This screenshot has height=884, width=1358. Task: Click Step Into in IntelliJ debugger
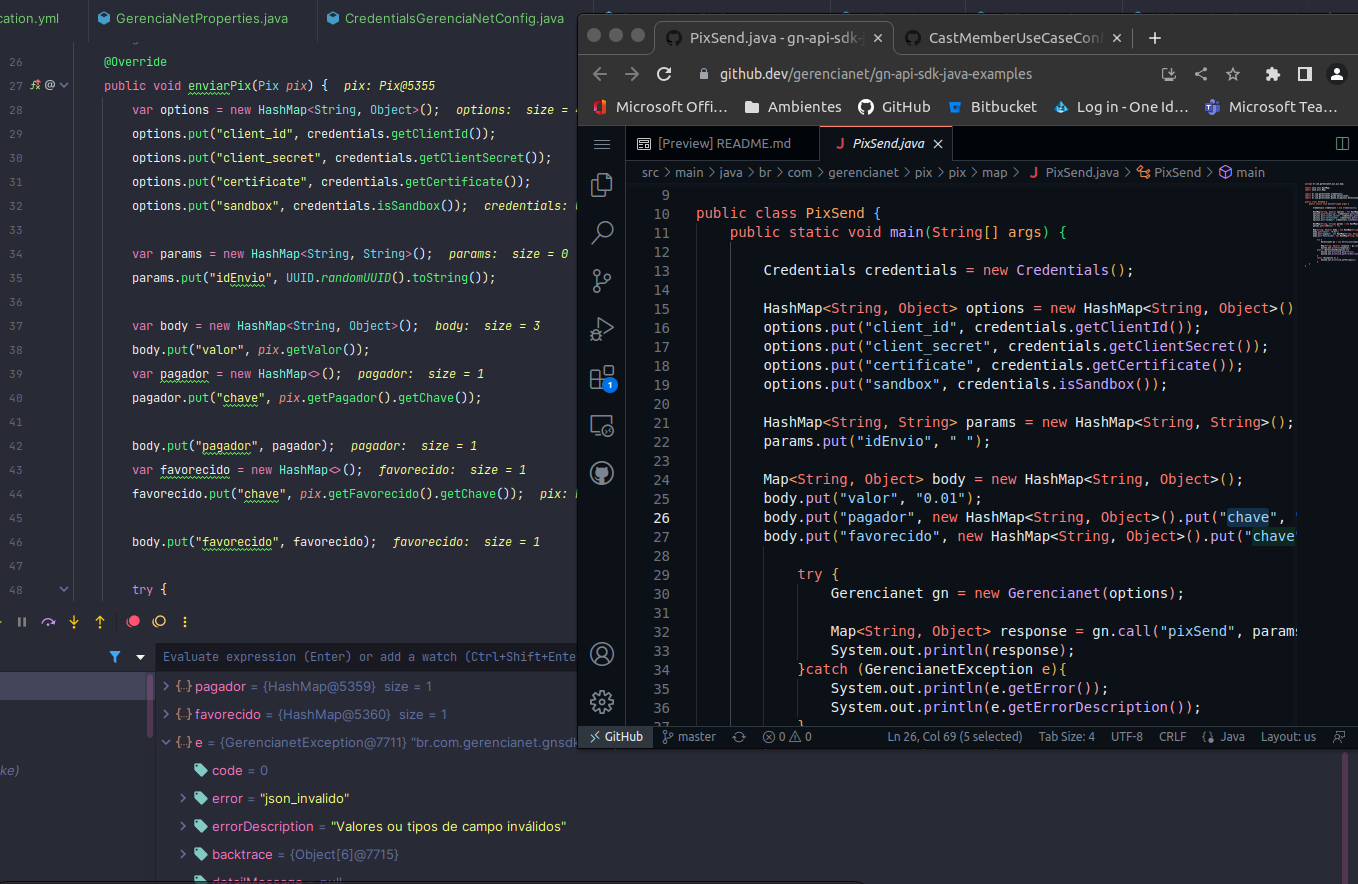pyautogui.click(x=74, y=621)
